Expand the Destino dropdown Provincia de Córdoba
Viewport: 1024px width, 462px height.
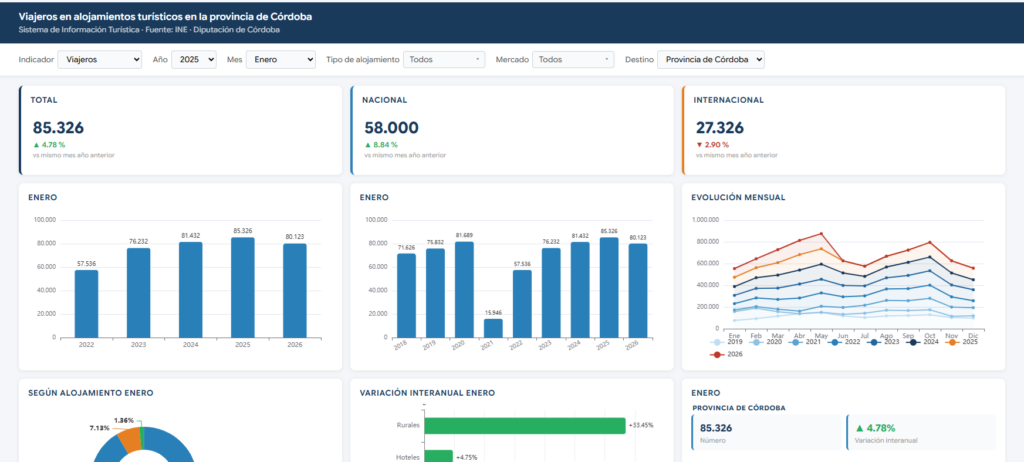[711, 59]
